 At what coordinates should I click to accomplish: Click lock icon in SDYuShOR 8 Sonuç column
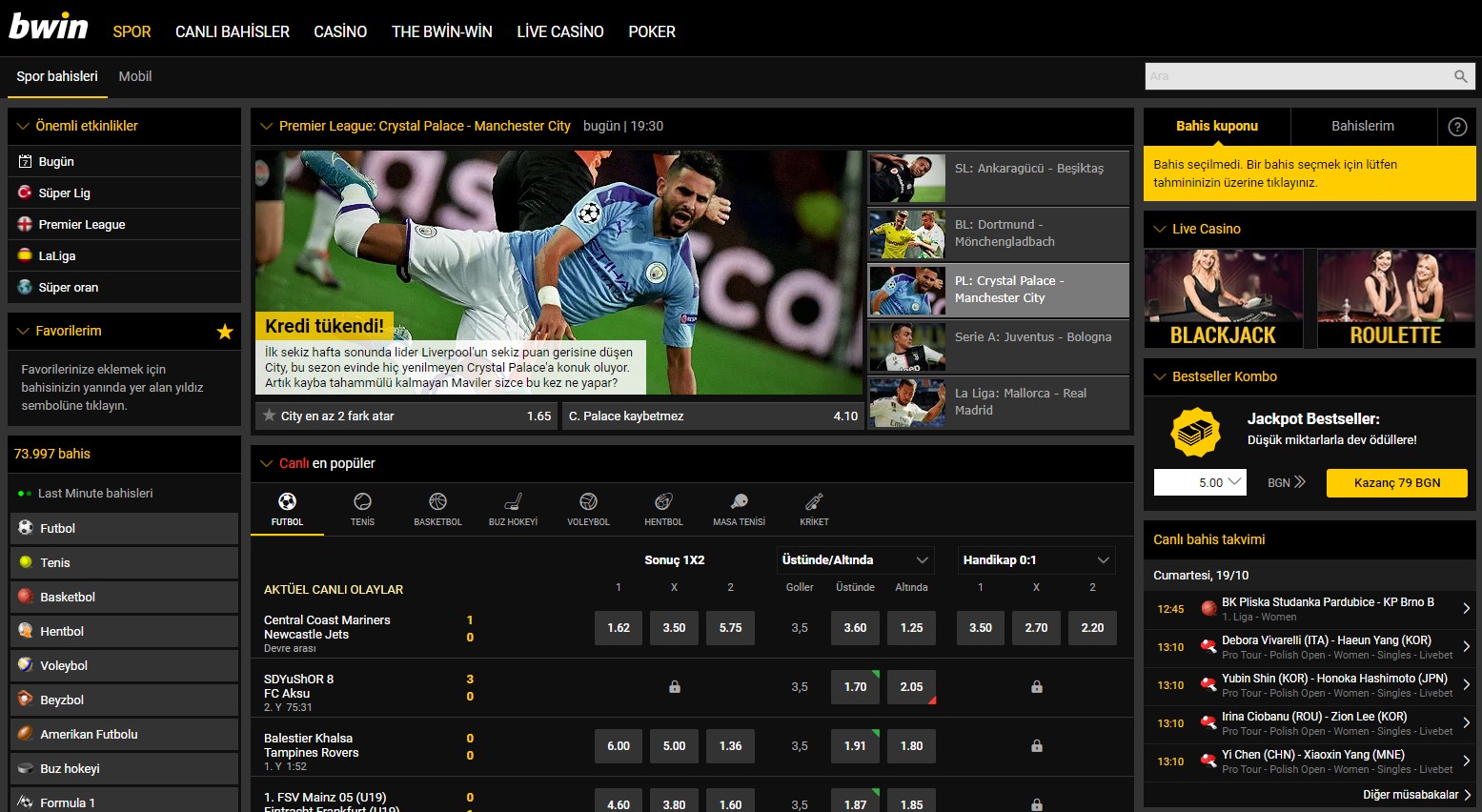pyautogui.click(x=675, y=686)
